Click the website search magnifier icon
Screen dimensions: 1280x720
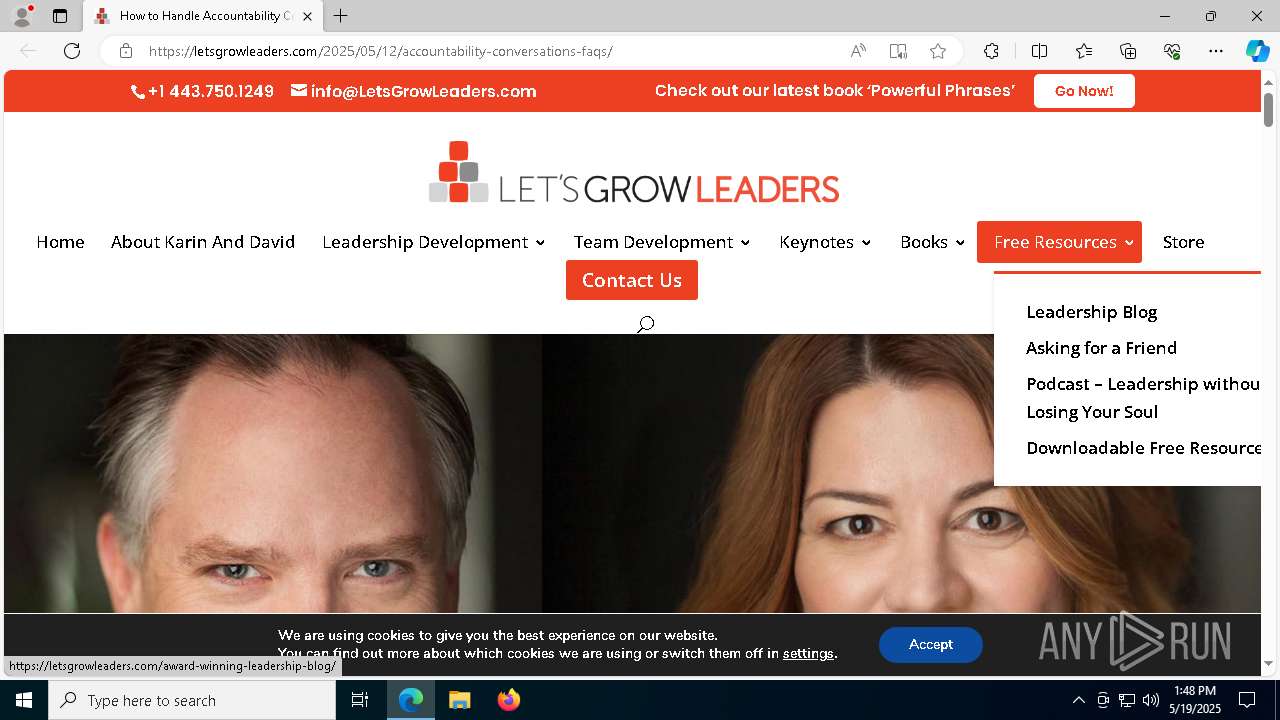pos(646,324)
